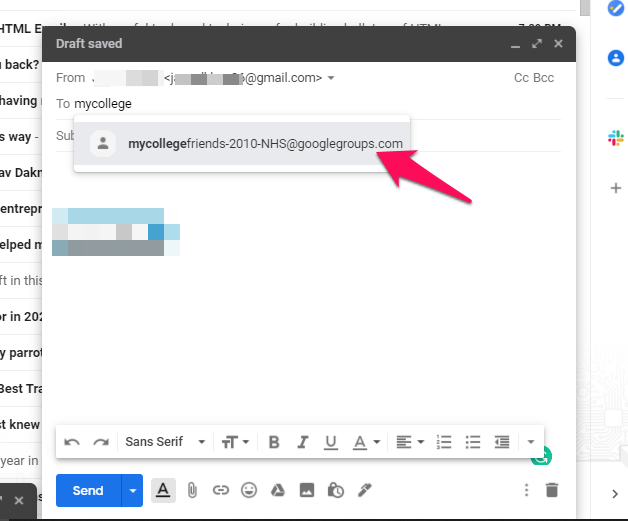Select the mycollegefriends-2010-NHS@googlegroups.com suggestion
Screen dimensions: 628x521
tap(242, 143)
